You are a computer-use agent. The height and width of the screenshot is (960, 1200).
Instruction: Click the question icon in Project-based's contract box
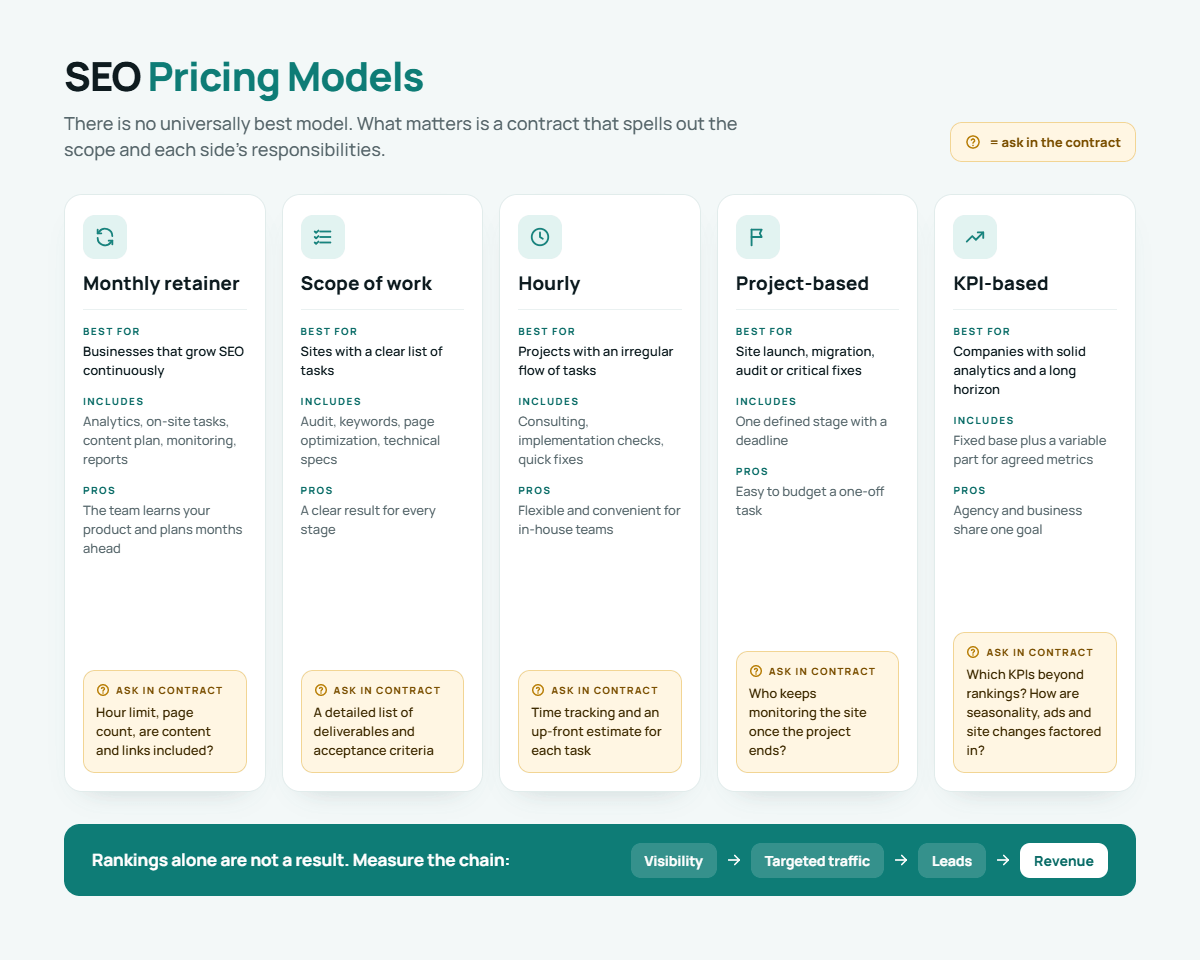(x=756, y=671)
